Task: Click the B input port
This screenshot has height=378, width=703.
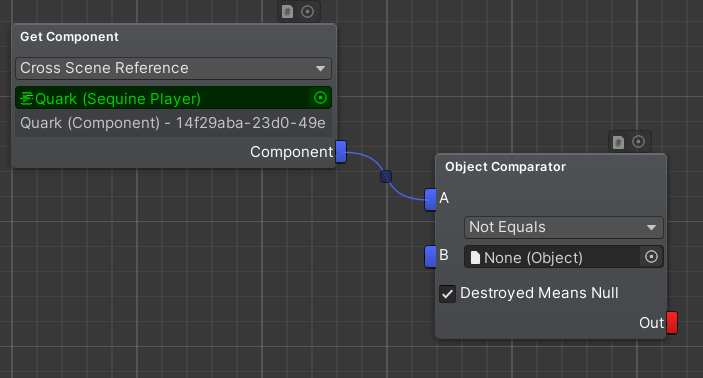Action: pos(430,256)
